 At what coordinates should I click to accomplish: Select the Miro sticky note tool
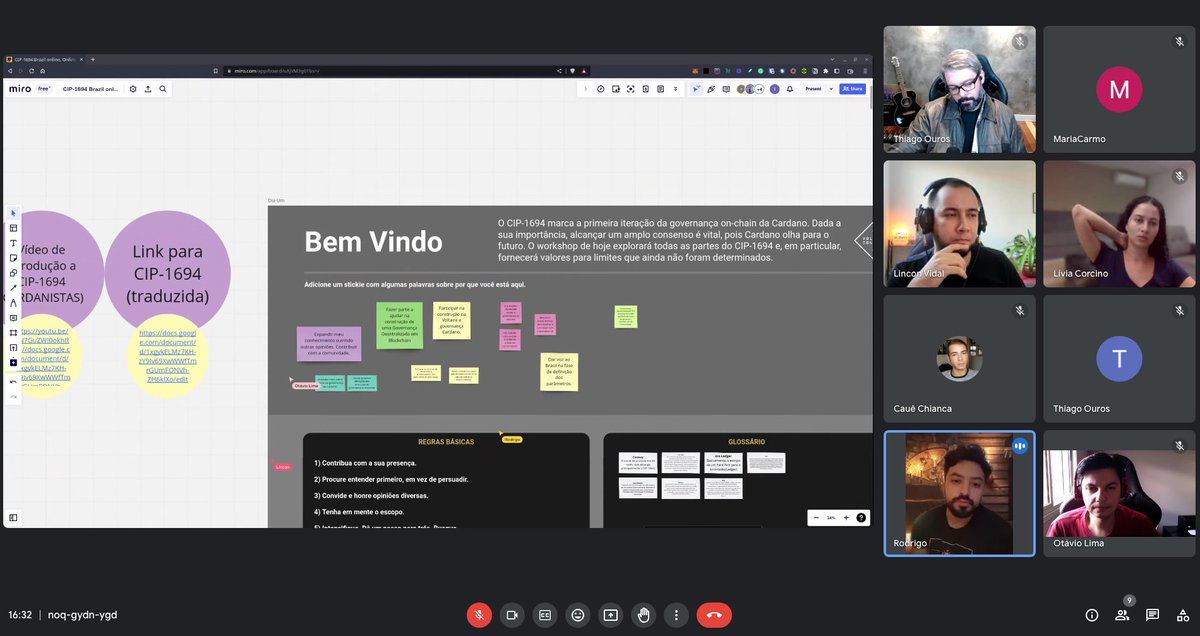[14, 258]
